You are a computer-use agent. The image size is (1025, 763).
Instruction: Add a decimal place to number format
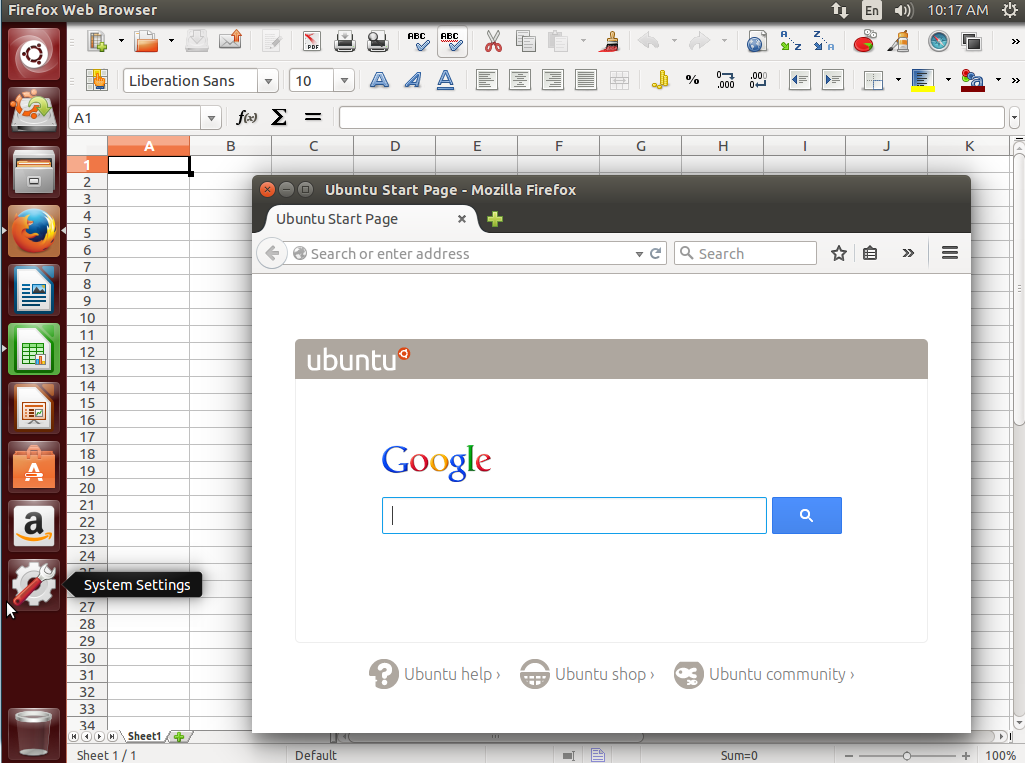coord(726,80)
